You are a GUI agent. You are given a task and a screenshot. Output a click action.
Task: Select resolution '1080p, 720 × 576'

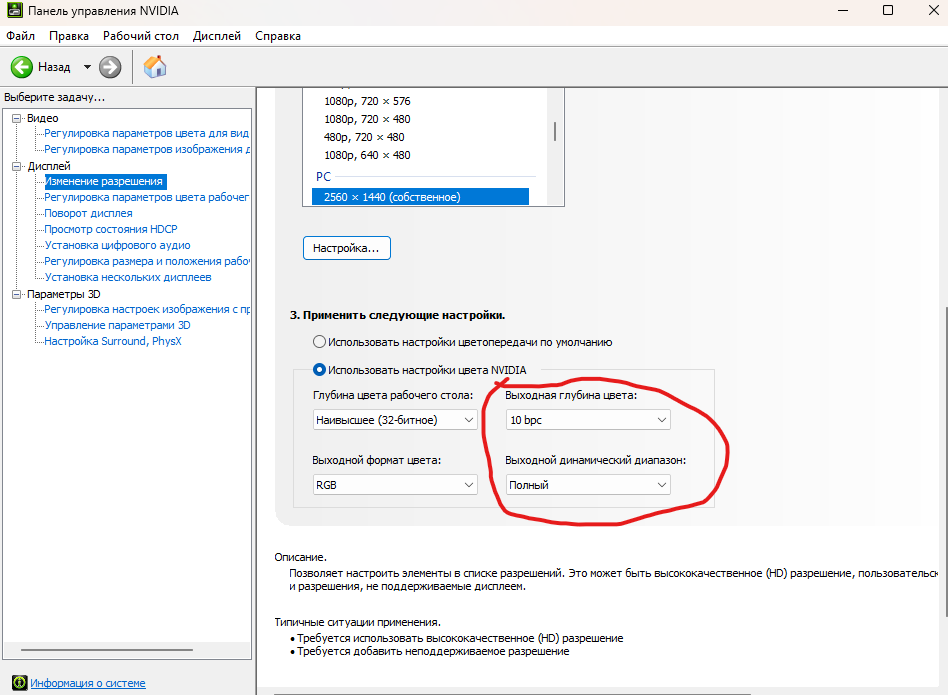tap(367, 101)
